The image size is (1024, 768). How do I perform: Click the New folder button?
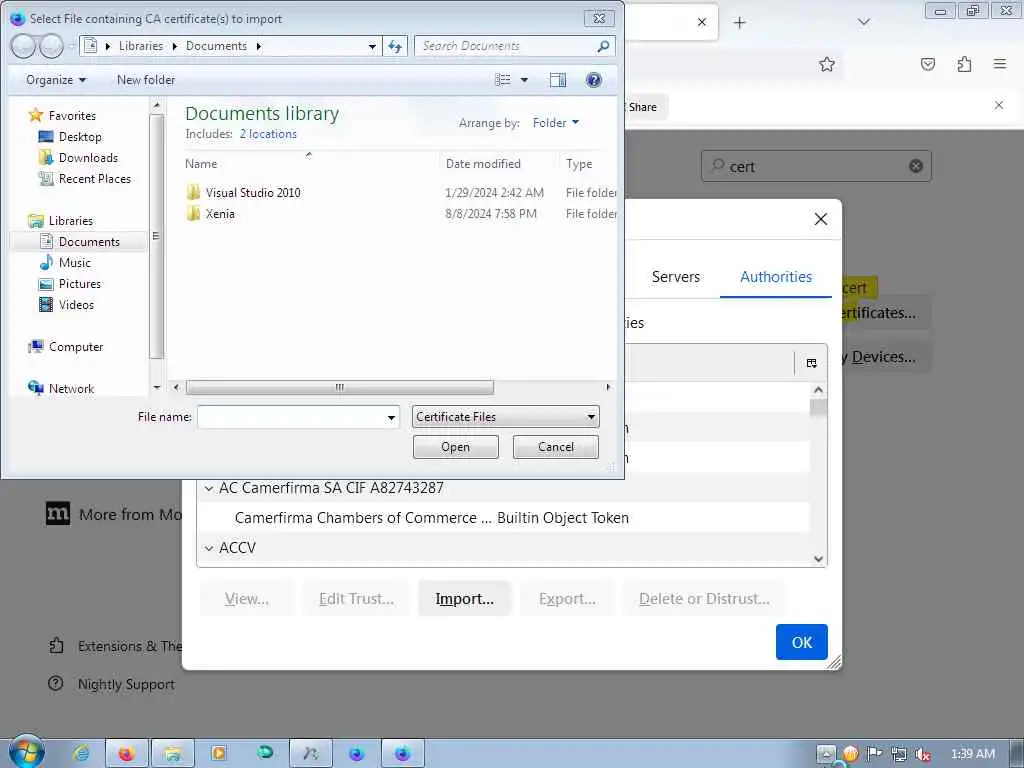click(146, 80)
